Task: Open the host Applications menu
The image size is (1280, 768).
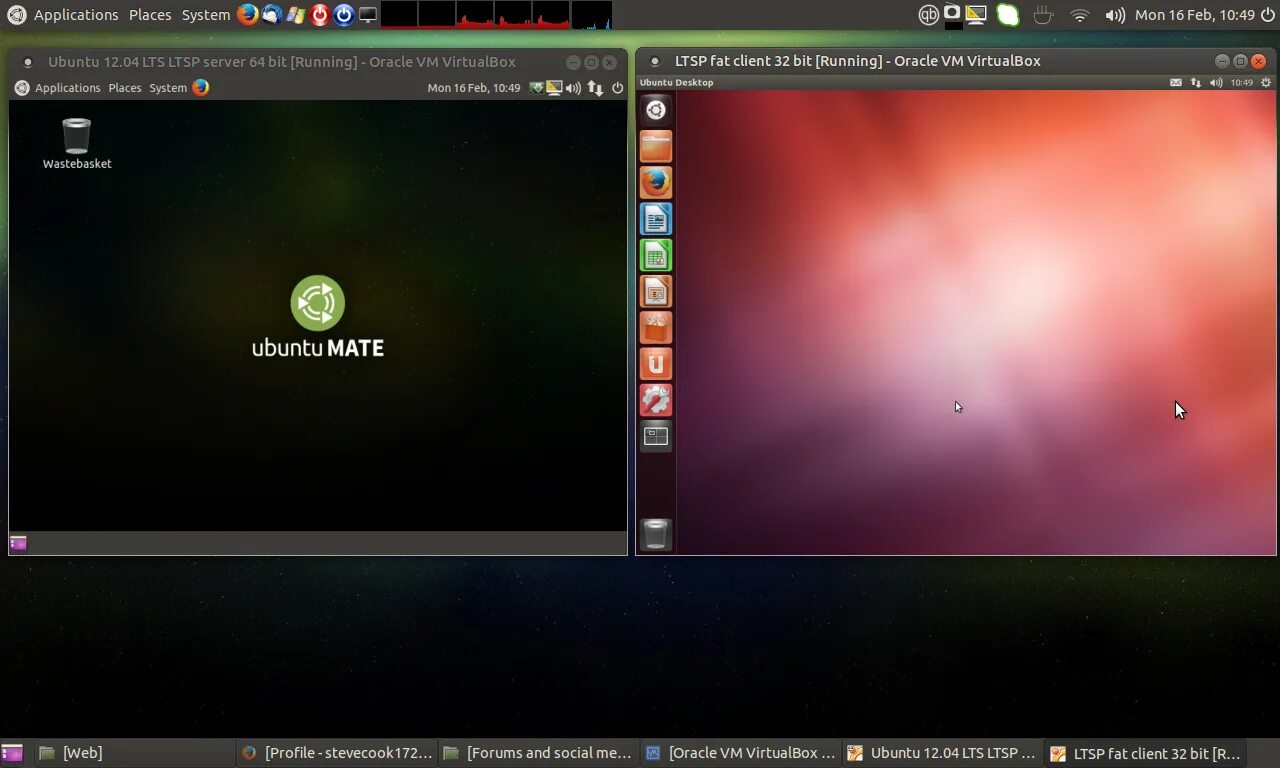Action: (x=76, y=15)
